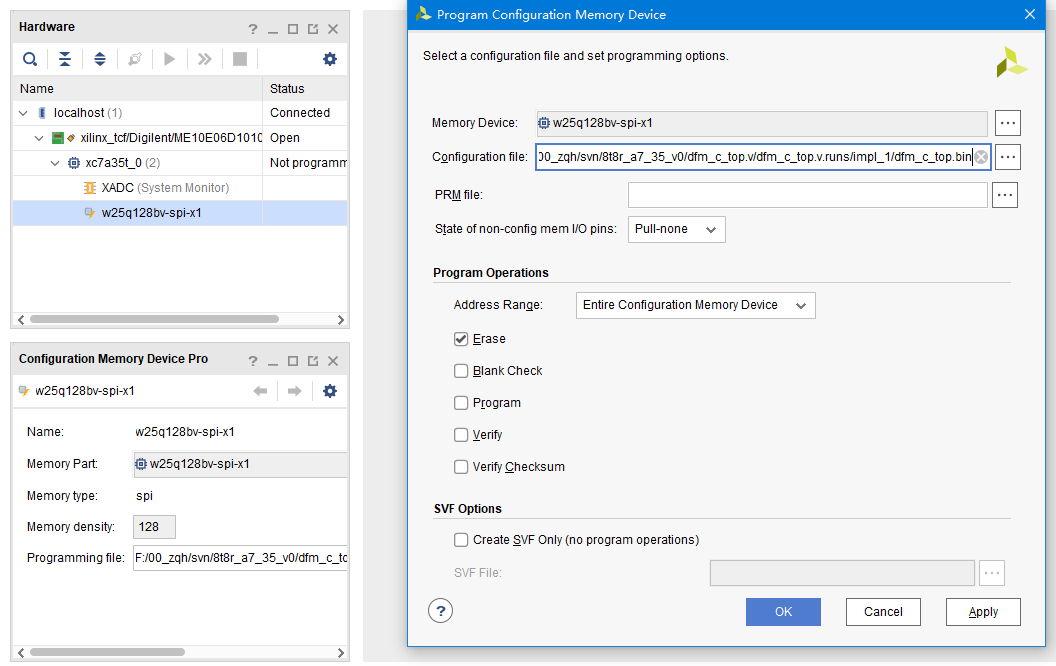This screenshot has width=1056, height=666.
Task: Go forward arrow in properties panel
Action: pyautogui.click(x=294, y=391)
